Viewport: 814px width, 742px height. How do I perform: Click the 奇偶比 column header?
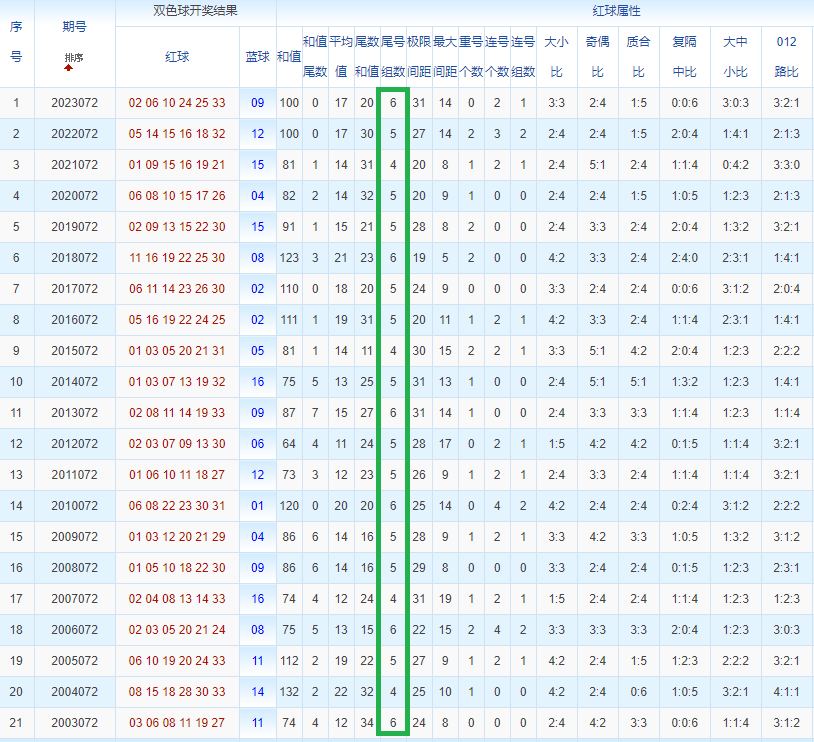[598, 57]
